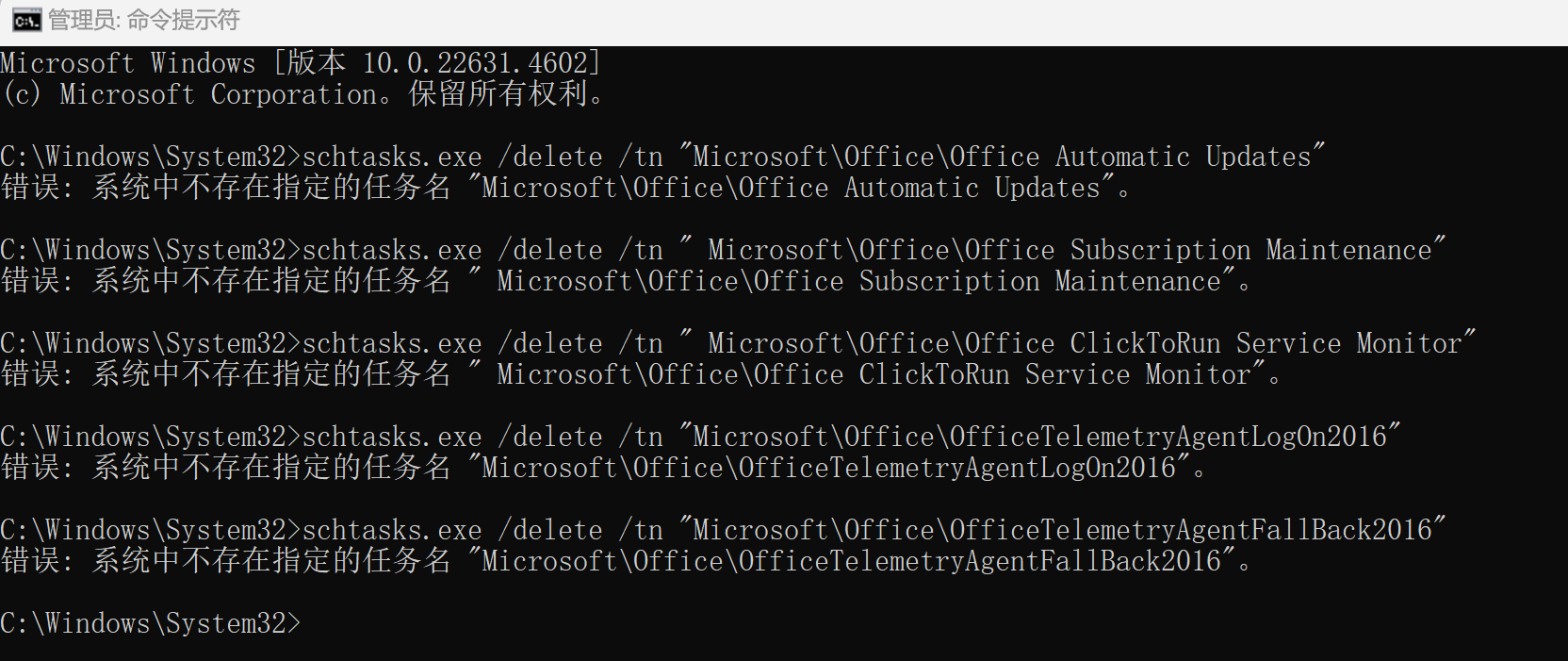This screenshot has width=1568, height=661.
Task: Click the Command Prompt title bar icon
Action: 26,20
